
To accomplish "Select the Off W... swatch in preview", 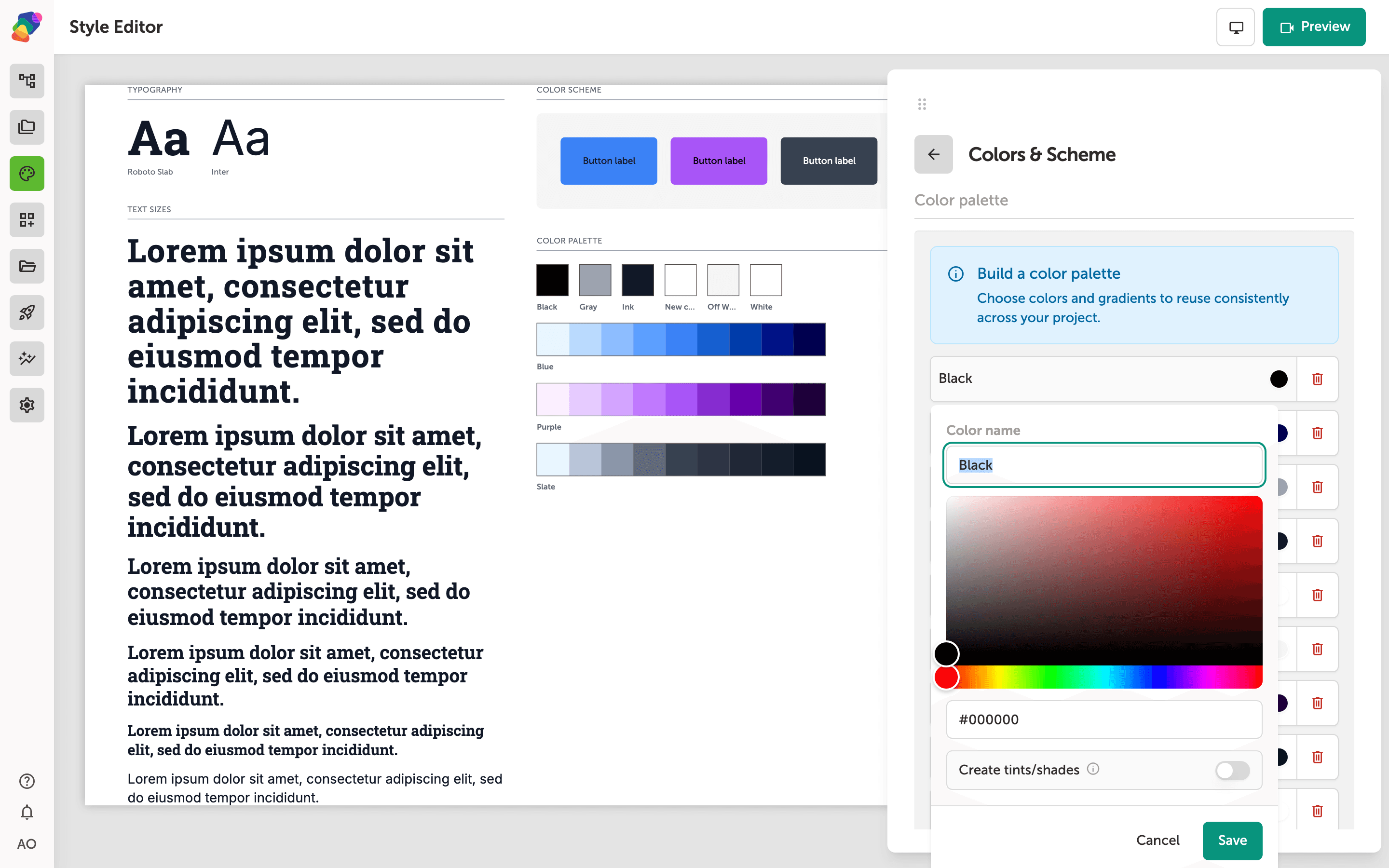I will 723,280.
